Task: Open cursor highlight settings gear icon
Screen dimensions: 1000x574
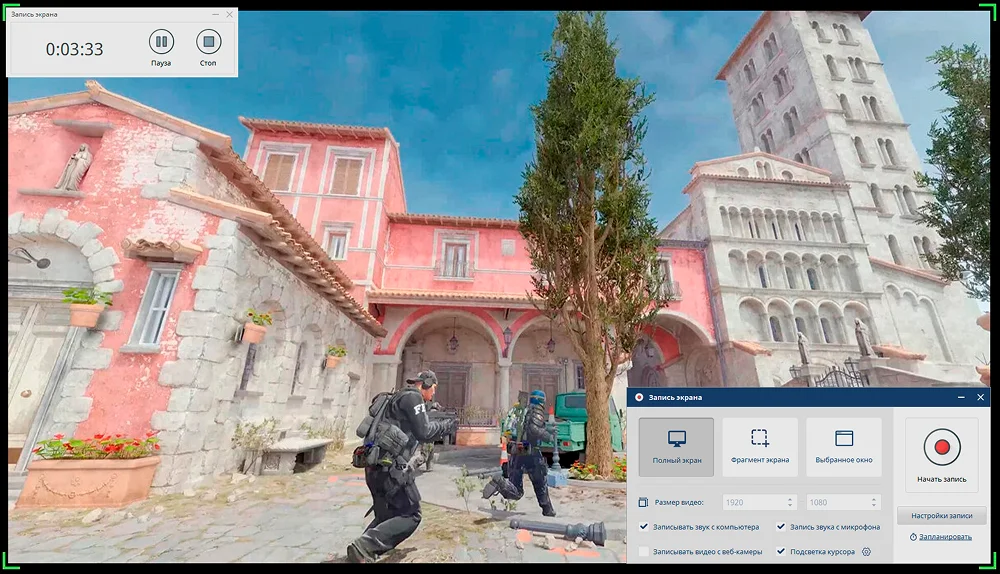Action: point(867,551)
